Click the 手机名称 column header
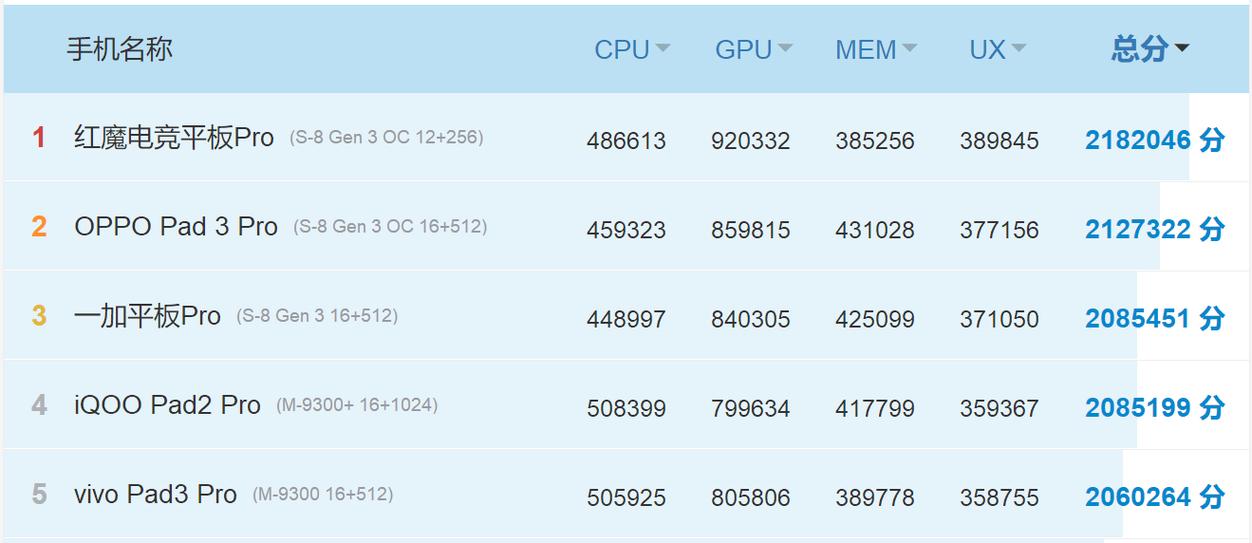This screenshot has width=1252, height=543. [x=120, y=49]
